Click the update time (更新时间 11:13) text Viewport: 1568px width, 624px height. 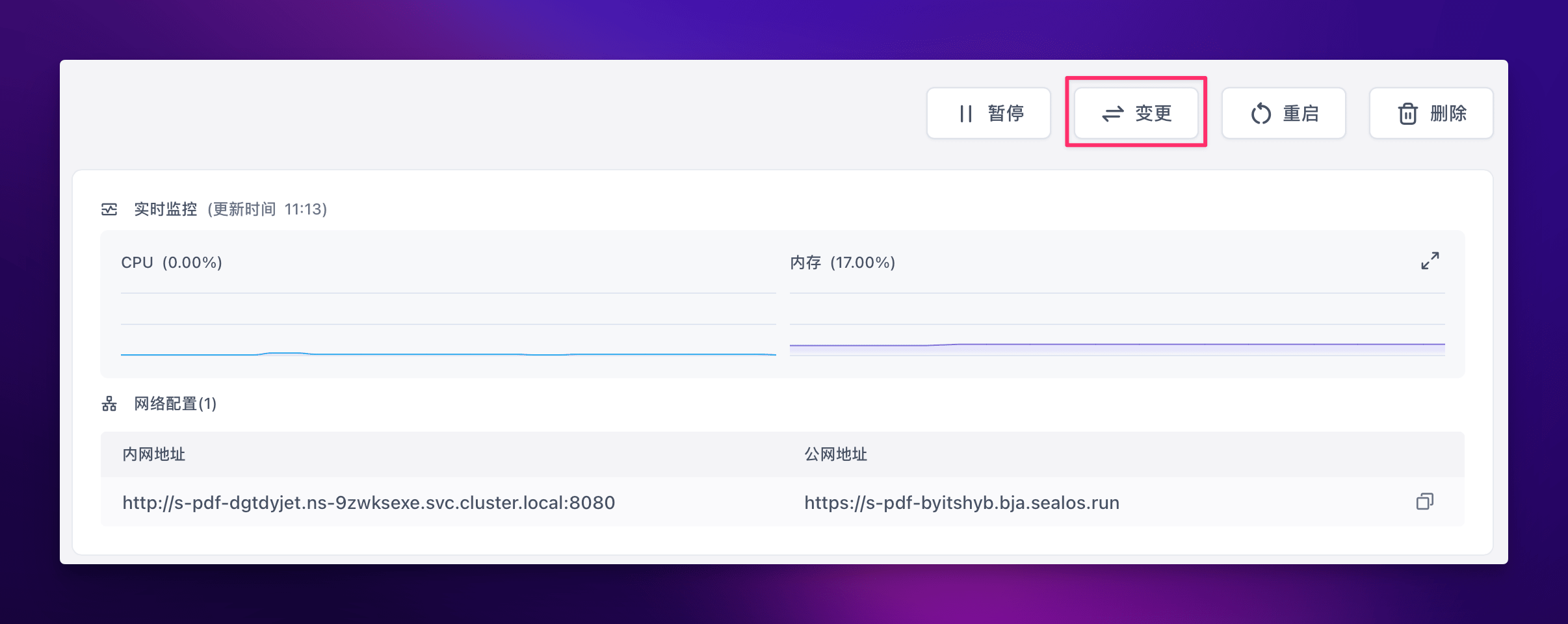tap(267, 209)
